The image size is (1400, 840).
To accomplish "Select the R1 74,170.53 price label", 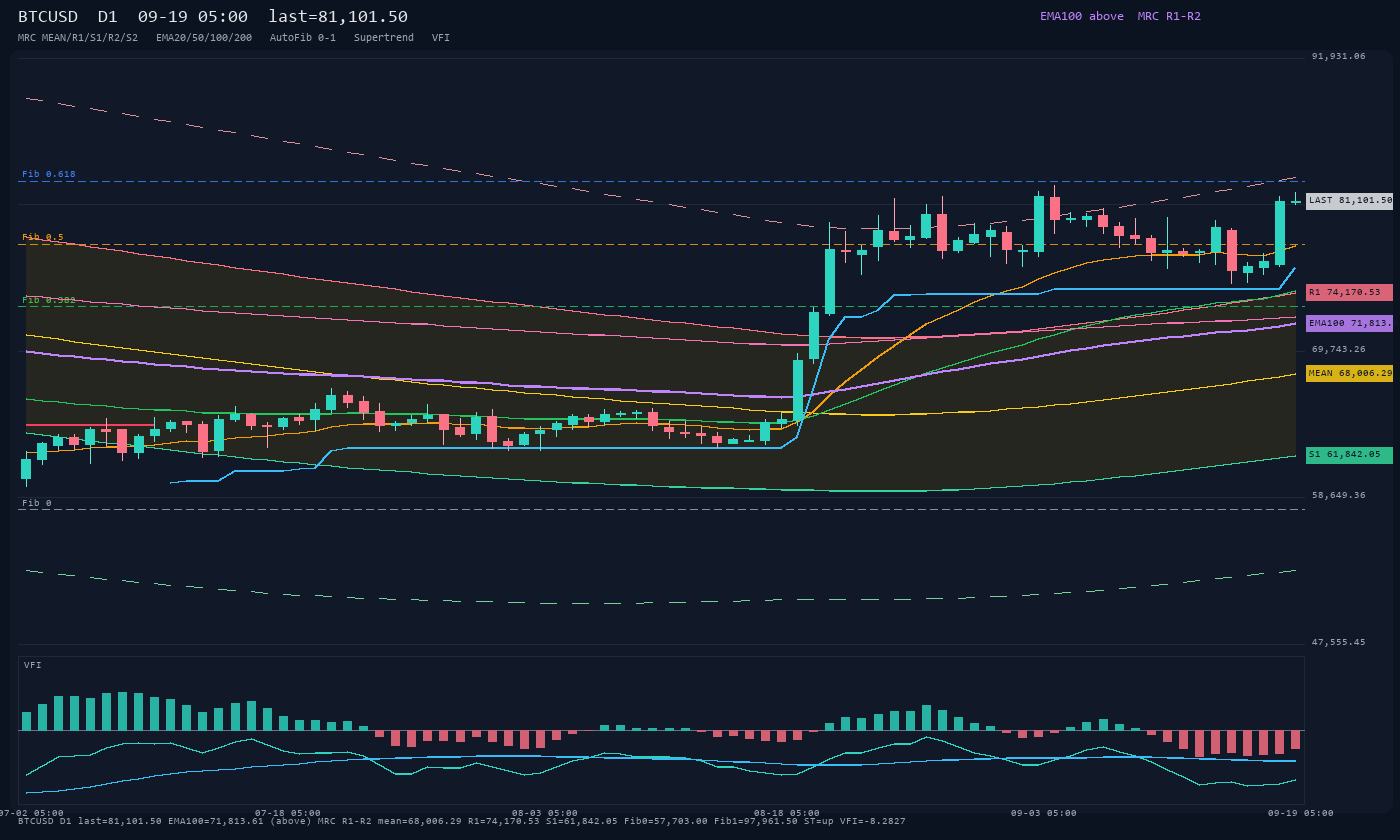I will 1349,292.
